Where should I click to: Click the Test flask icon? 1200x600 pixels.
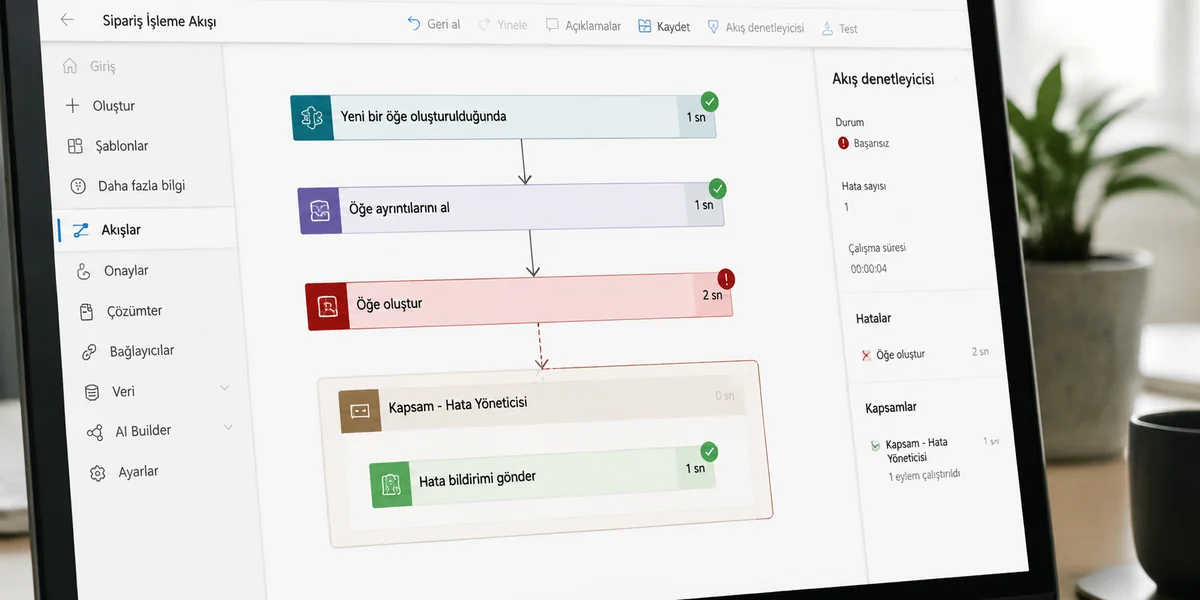point(827,28)
